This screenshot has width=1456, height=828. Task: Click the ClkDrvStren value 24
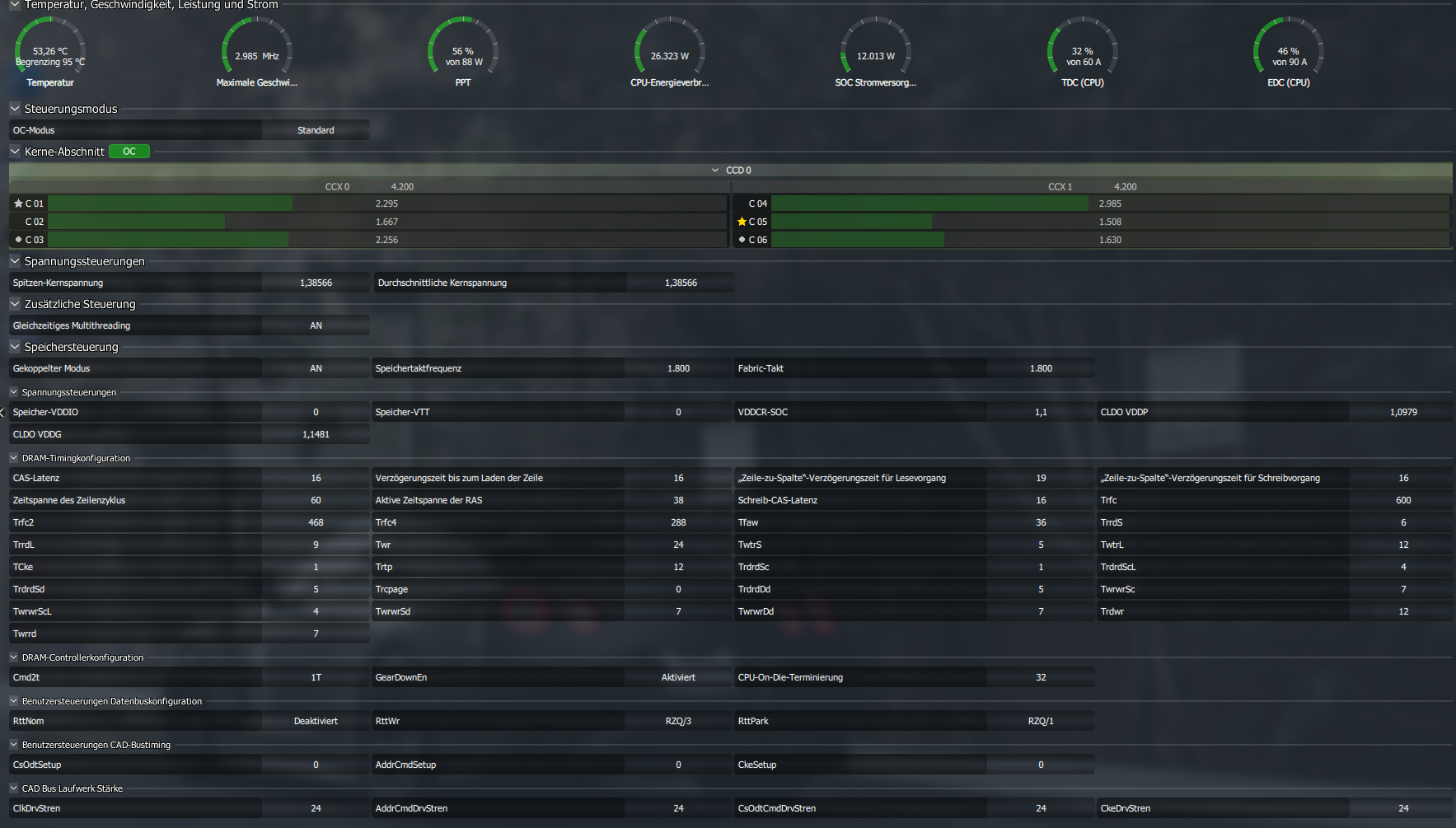click(316, 808)
